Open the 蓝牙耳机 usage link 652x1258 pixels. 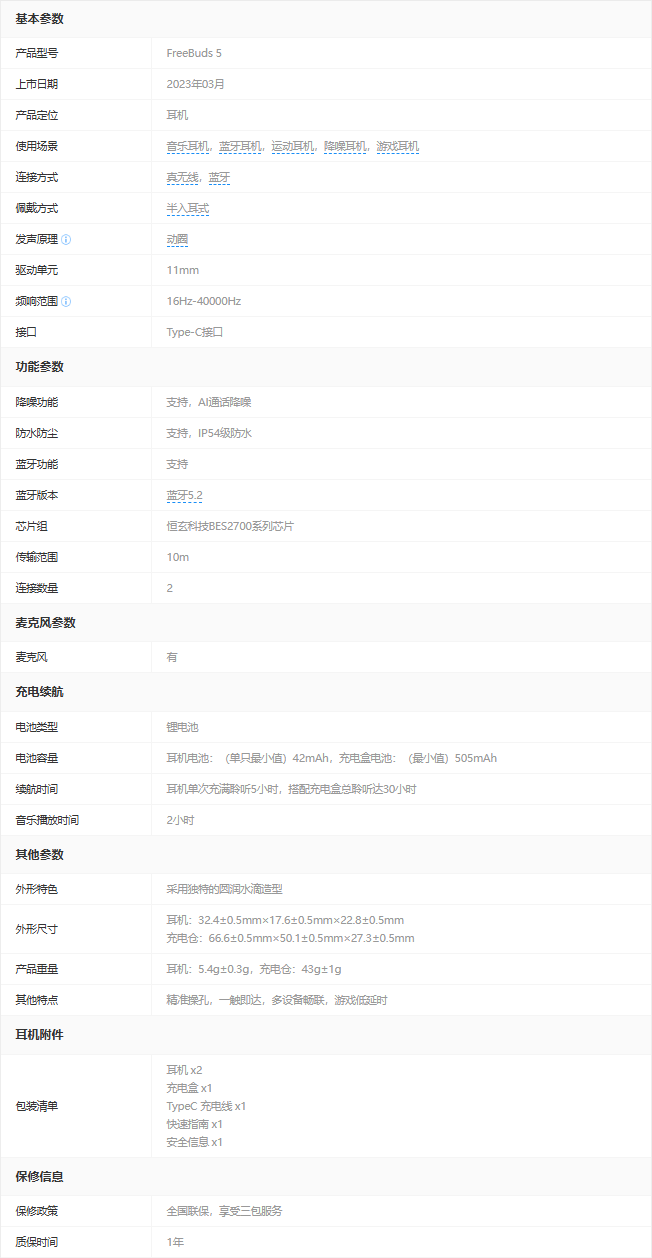click(x=240, y=146)
